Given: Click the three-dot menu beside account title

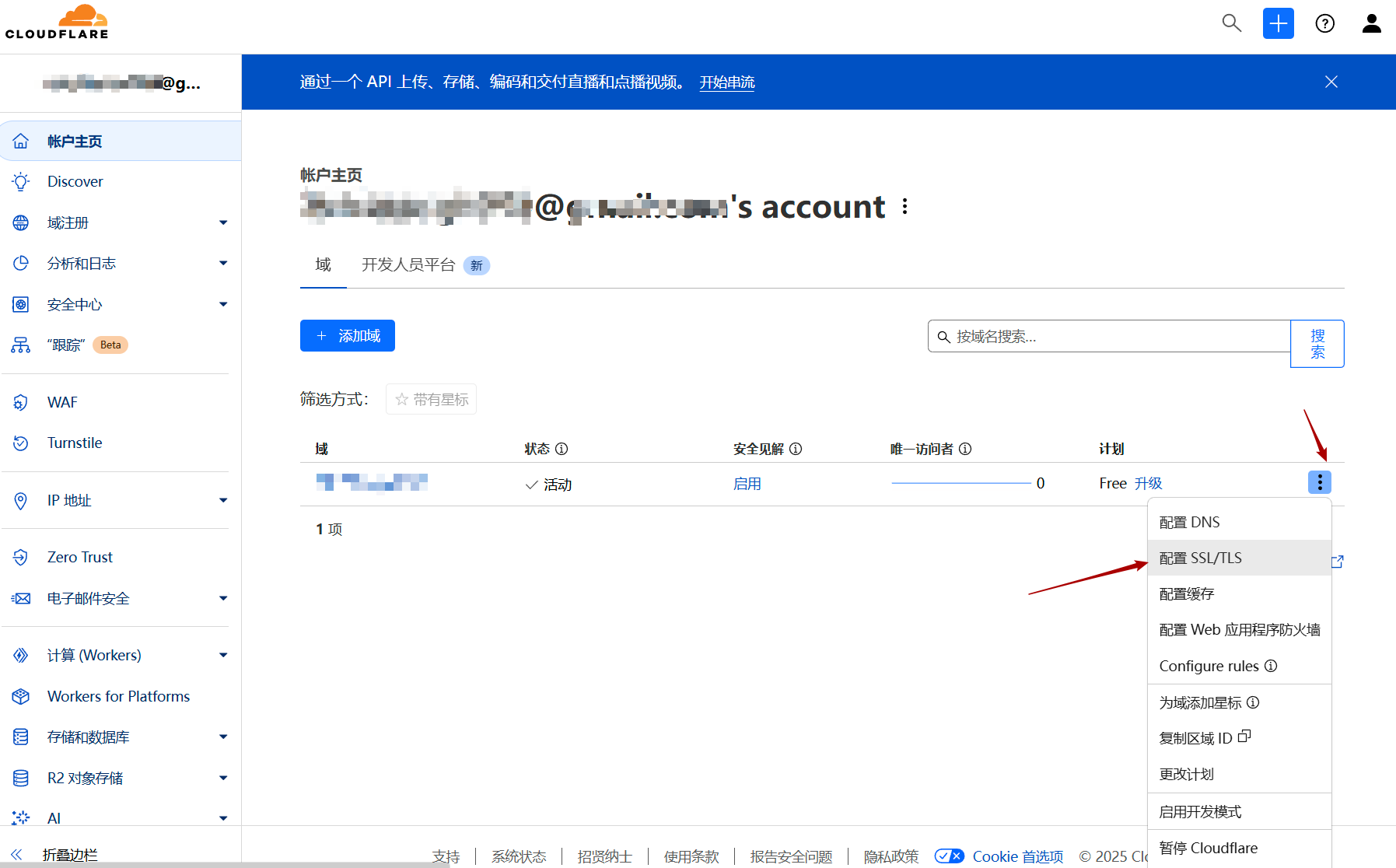Looking at the screenshot, I should [904, 207].
